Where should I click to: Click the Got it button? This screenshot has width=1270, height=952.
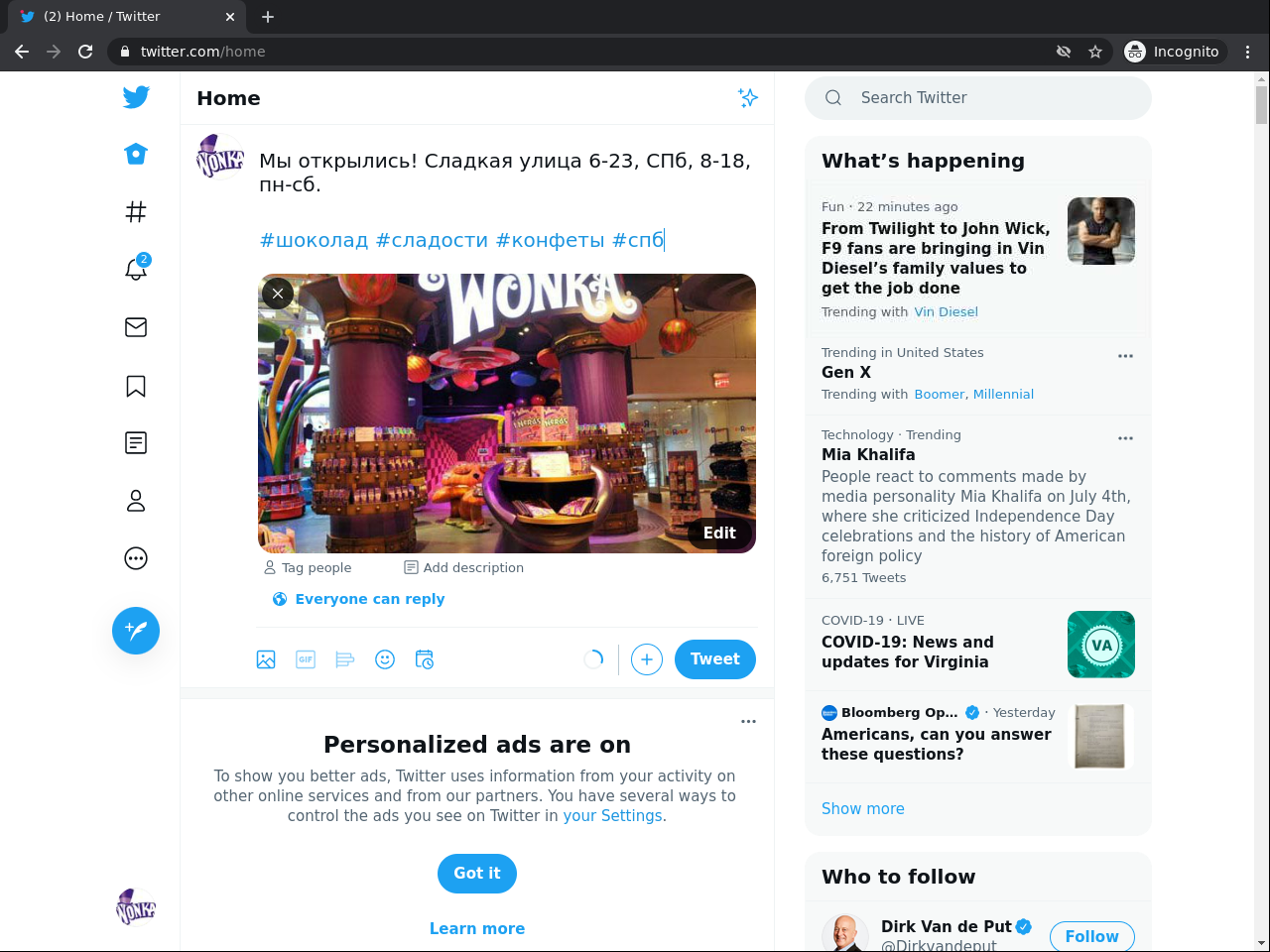(477, 874)
